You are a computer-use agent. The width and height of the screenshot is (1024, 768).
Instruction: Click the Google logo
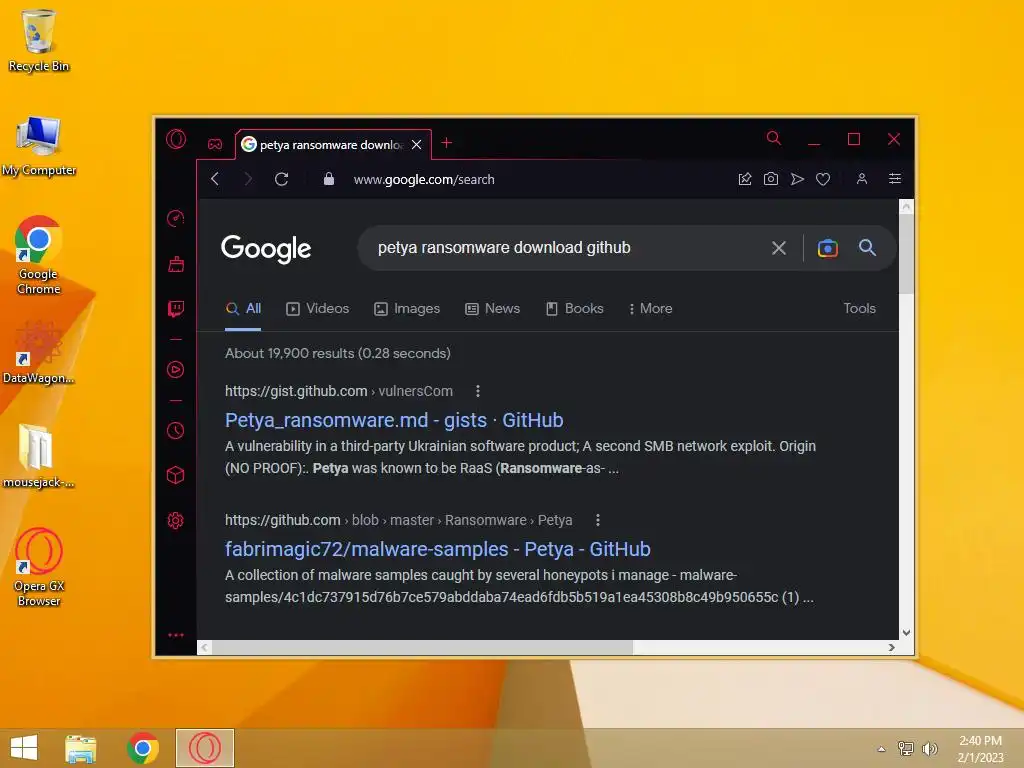[266, 249]
